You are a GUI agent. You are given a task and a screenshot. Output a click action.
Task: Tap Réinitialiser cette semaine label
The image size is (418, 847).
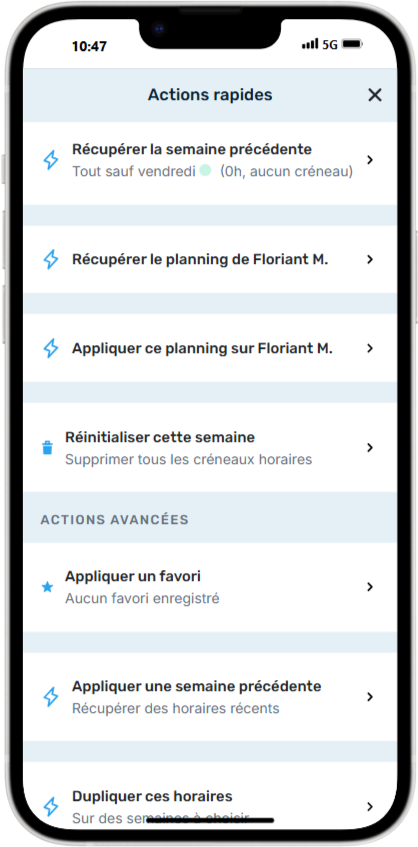(160, 437)
